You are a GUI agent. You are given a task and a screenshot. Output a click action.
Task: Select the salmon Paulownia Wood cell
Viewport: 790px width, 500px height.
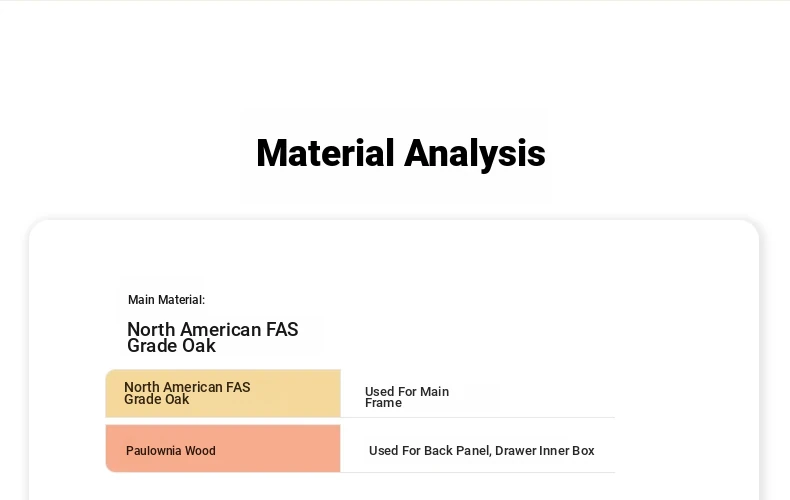pos(223,449)
